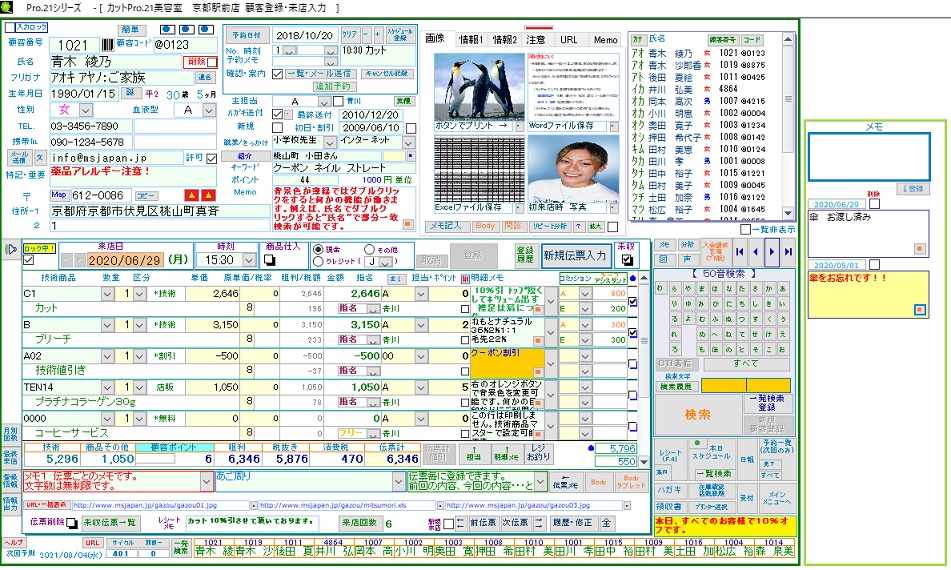Screen dimensions: 951x570
Task: Click the メインメニューへ button
Action: (777, 498)
